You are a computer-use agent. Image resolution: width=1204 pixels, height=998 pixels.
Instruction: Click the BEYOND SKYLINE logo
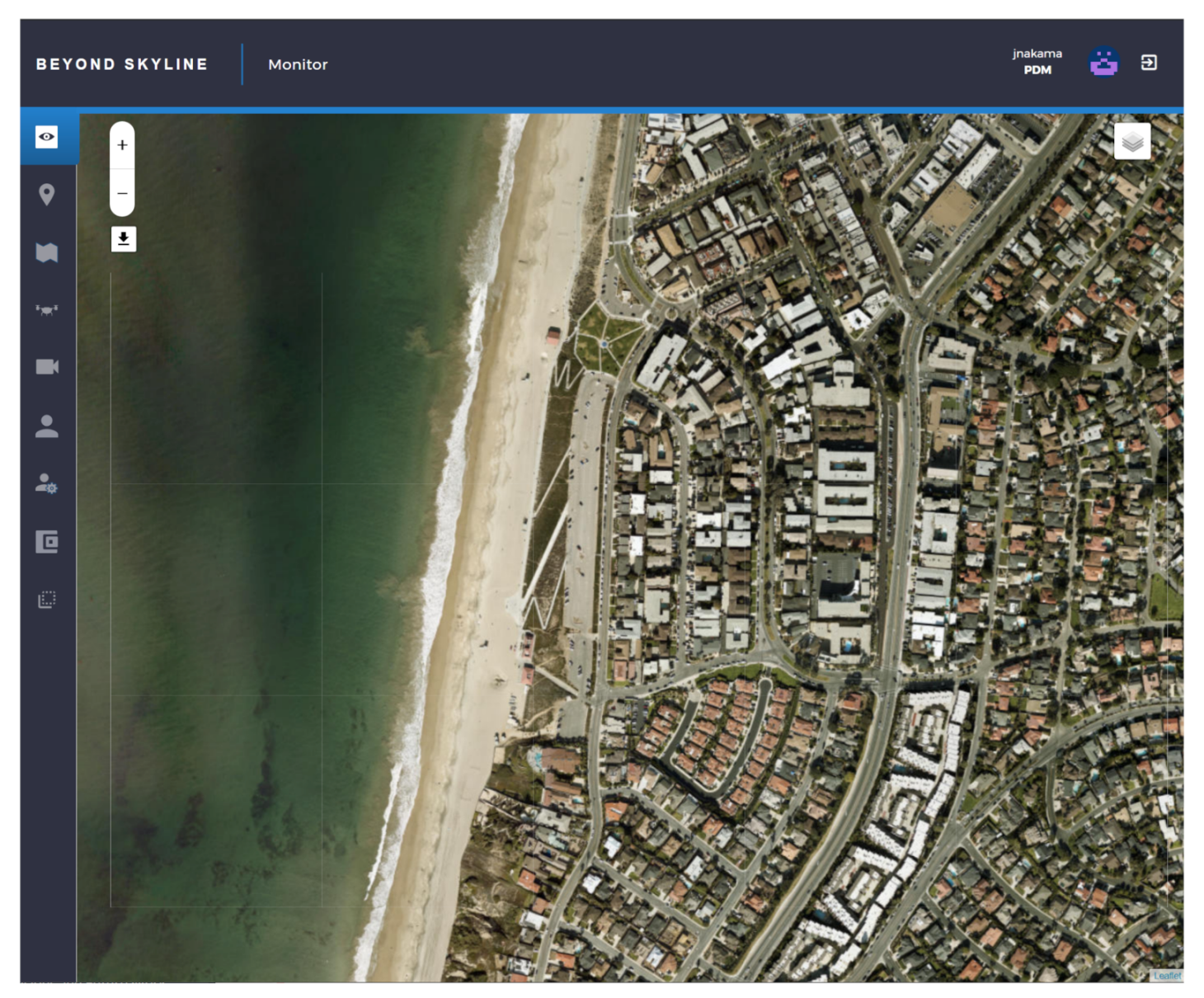pyautogui.click(x=122, y=64)
